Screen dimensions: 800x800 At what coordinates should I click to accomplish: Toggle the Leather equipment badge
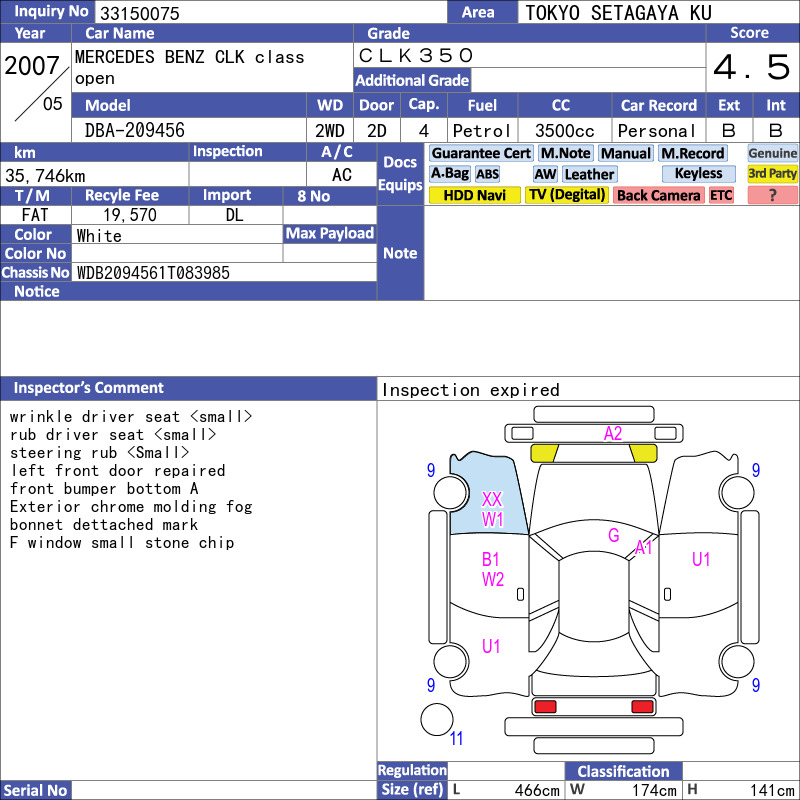point(589,174)
